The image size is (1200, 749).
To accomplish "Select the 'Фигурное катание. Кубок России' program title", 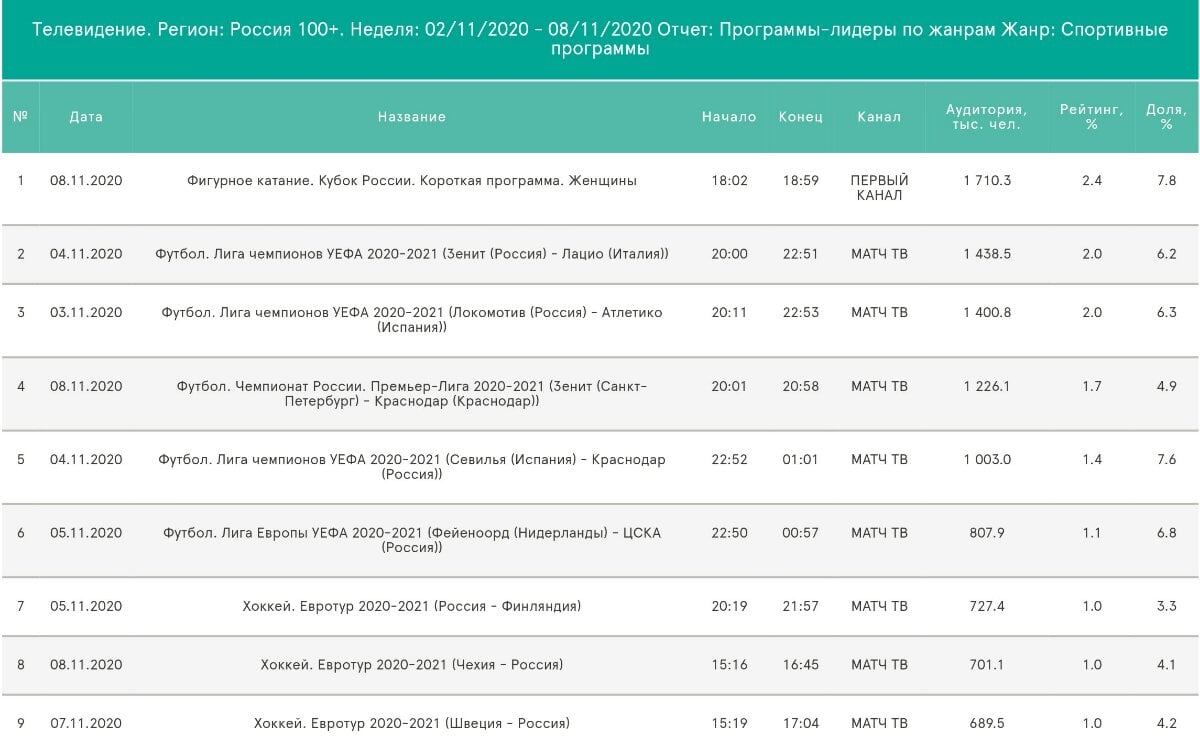I will (412, 181).
